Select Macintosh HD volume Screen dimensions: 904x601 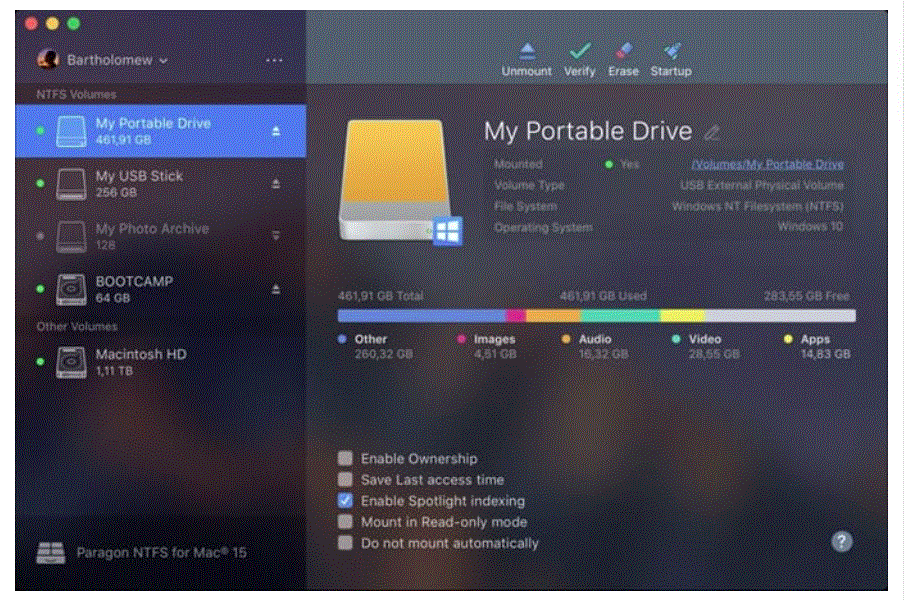click(161, 362)
